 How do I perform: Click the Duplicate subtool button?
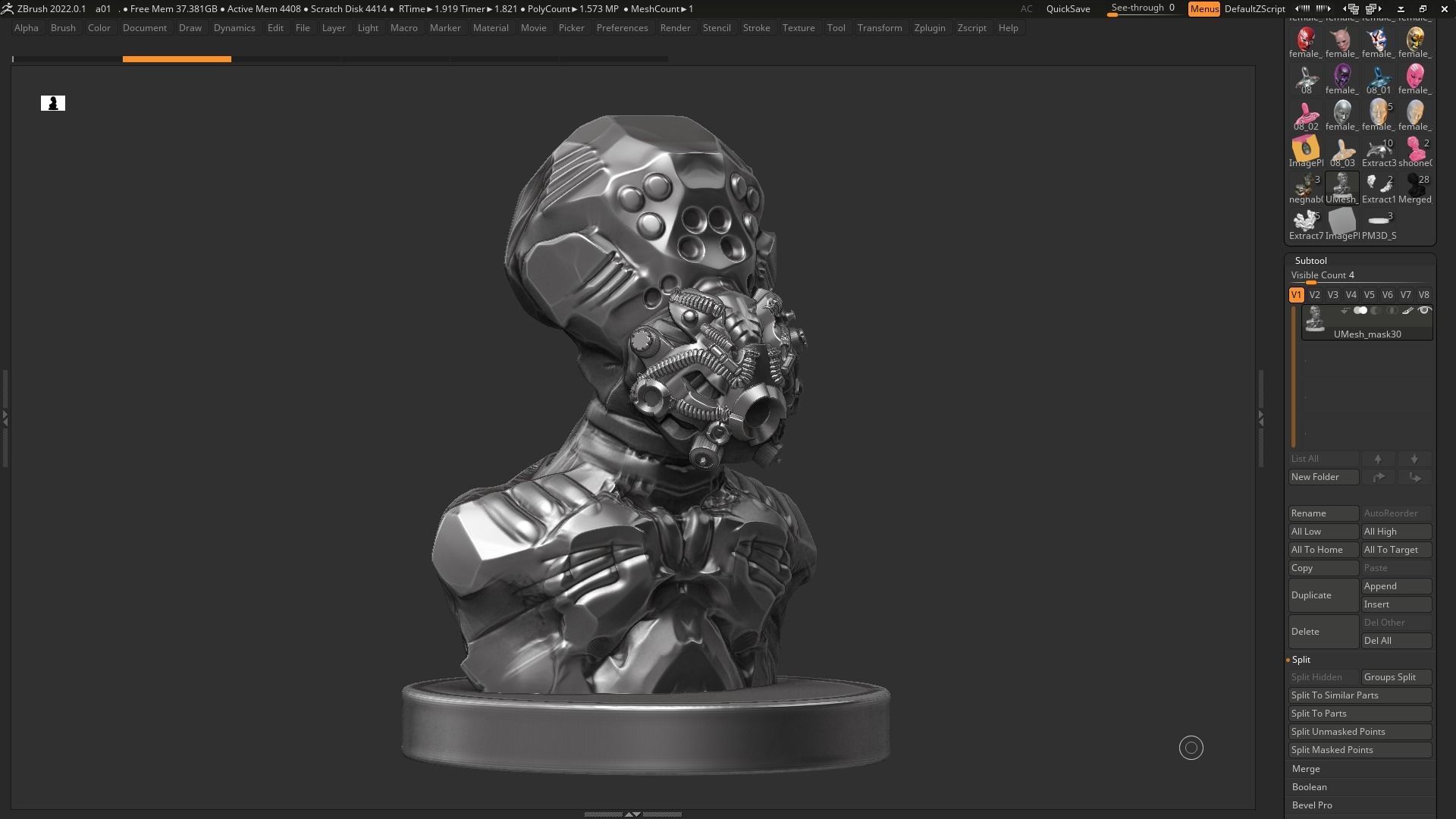[1323, 595]
